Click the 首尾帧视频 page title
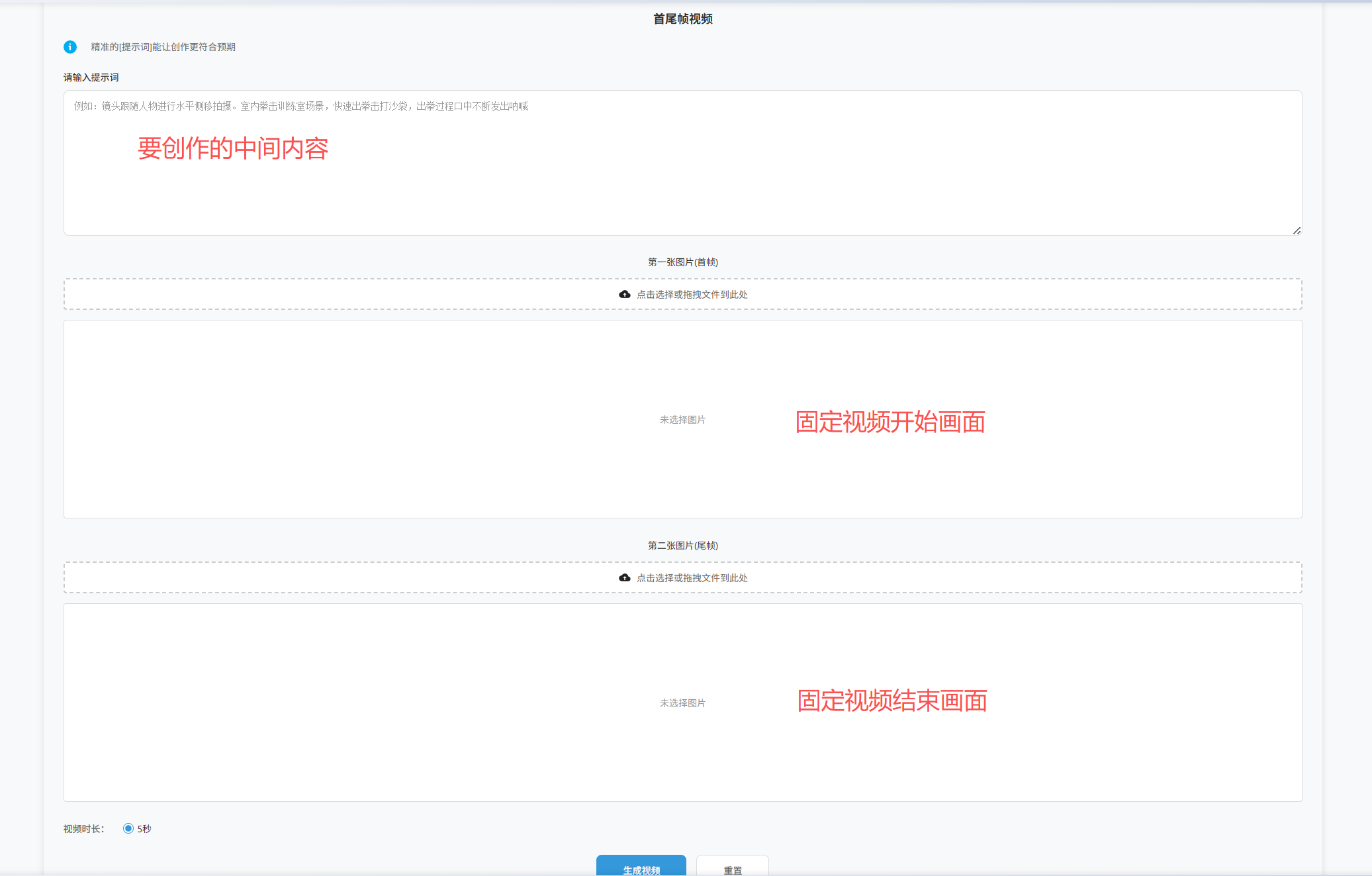The height and width of the screenshot is (876, 1372). coord(682,19)
